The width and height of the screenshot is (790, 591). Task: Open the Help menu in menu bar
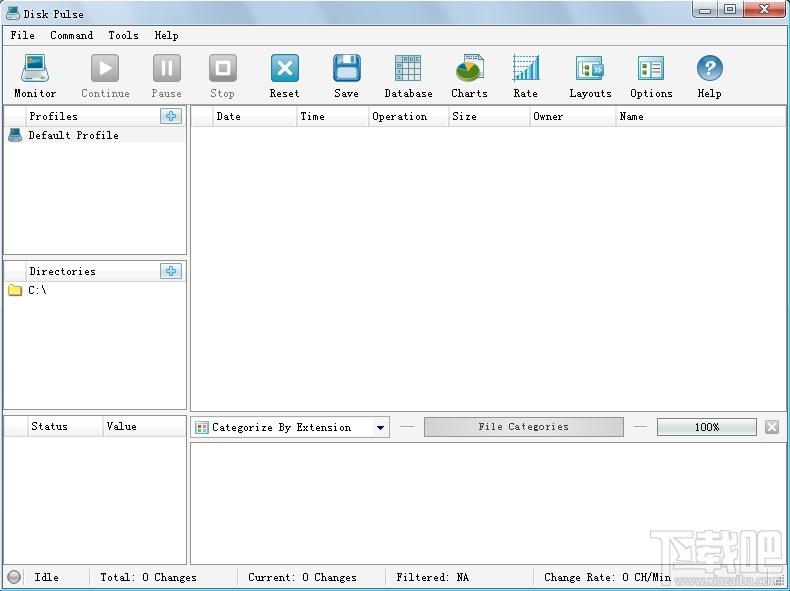pyautogui.click(x=166, y=35)
